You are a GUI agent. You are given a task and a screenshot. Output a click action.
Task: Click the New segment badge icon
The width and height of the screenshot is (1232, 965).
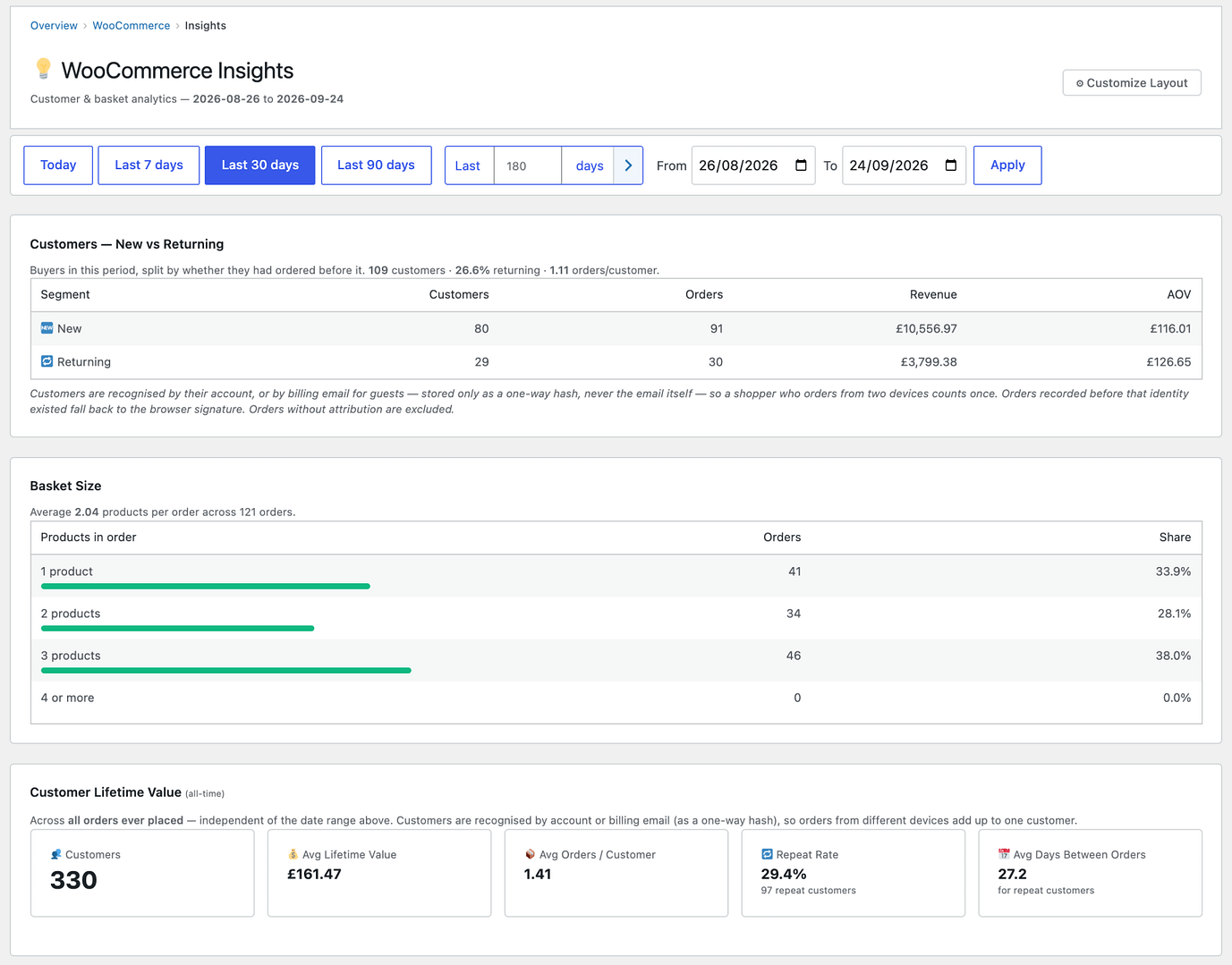click(47, 328)
